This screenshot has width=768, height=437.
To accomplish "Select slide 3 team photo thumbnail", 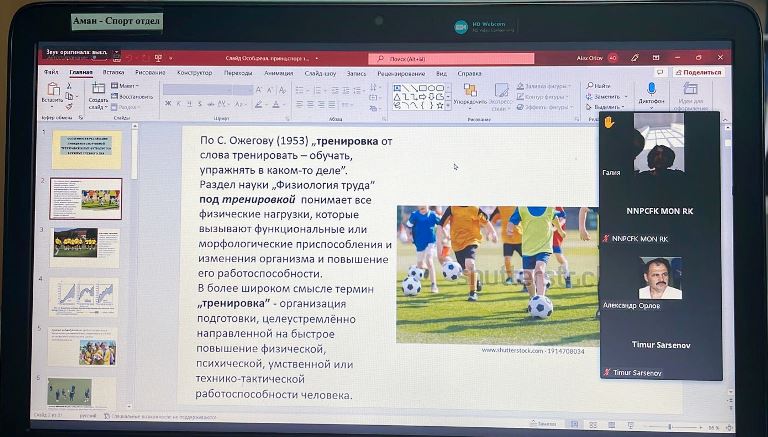I will tap(84, 247).
